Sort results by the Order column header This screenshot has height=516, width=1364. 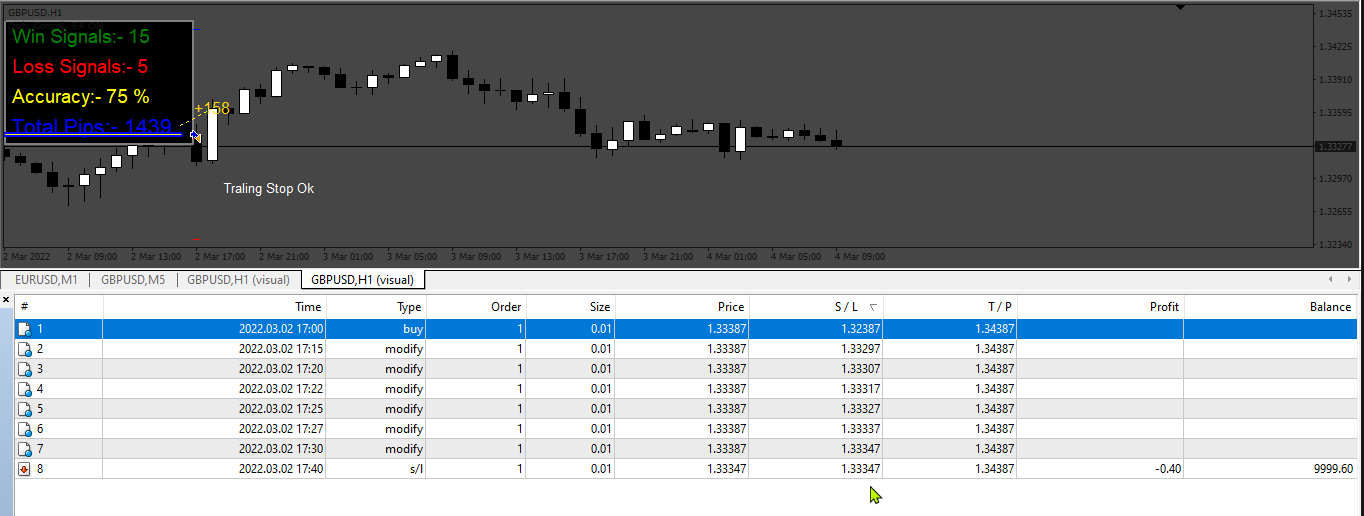pos(476,307)
